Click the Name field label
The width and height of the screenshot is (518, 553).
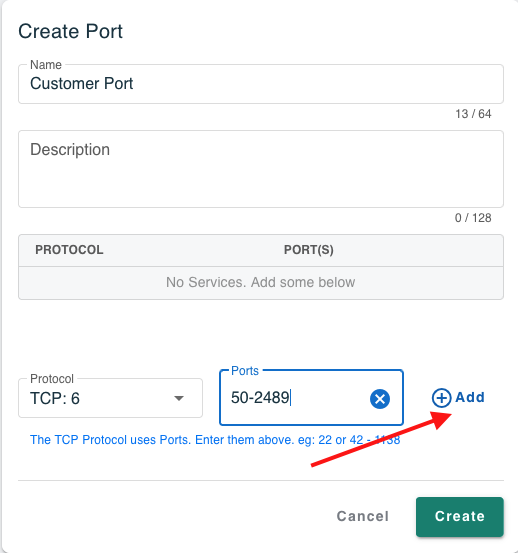(46, 65)
